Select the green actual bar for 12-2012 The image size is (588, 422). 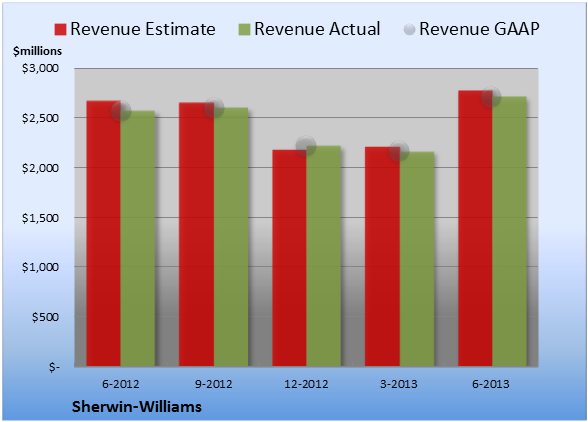click(x=324, y=256)
